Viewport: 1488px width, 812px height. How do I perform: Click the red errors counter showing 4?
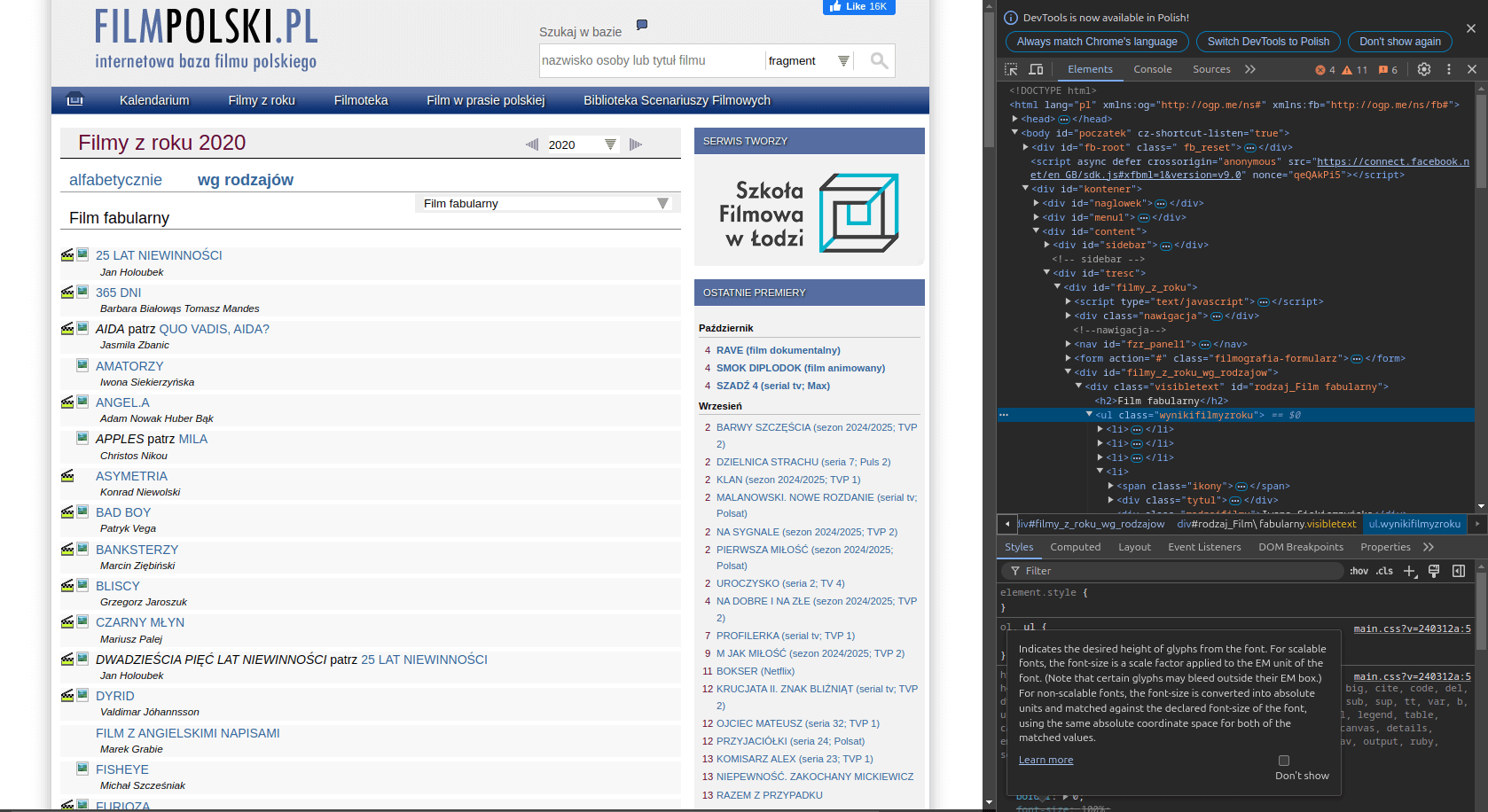(1325, 69)
